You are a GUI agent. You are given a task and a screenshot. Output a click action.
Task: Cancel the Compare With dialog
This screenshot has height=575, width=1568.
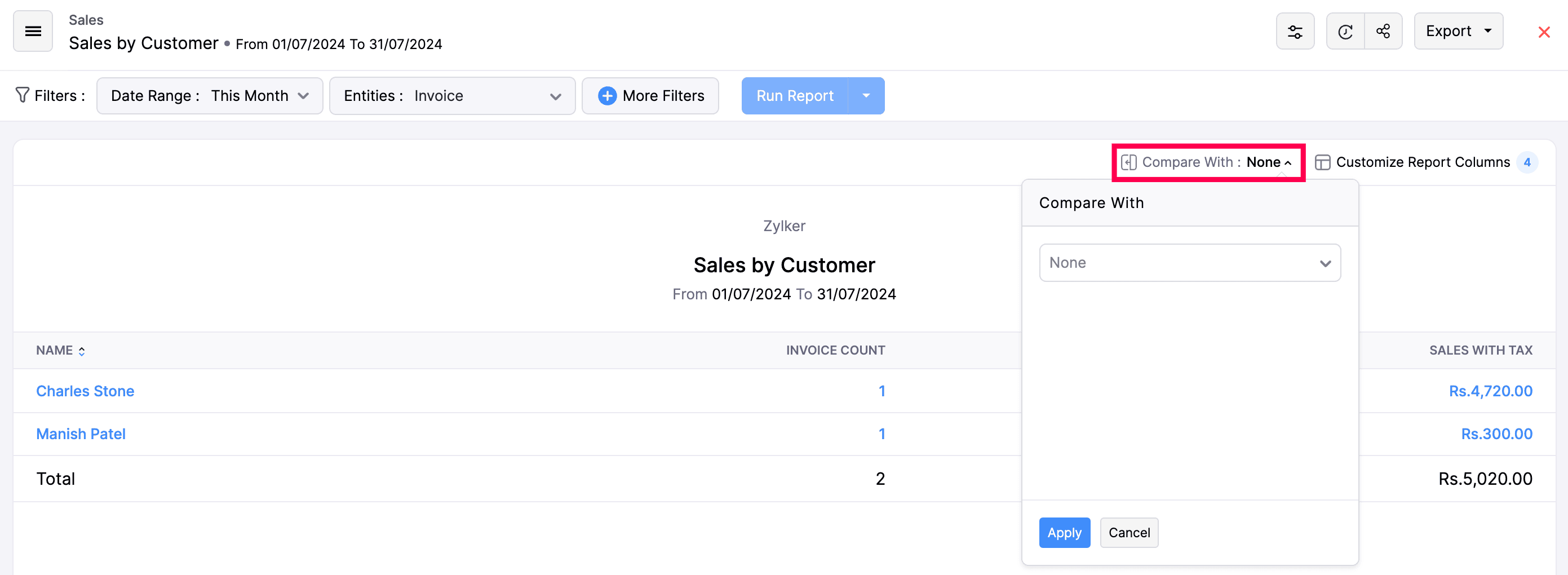click(x=1128, y=532)
